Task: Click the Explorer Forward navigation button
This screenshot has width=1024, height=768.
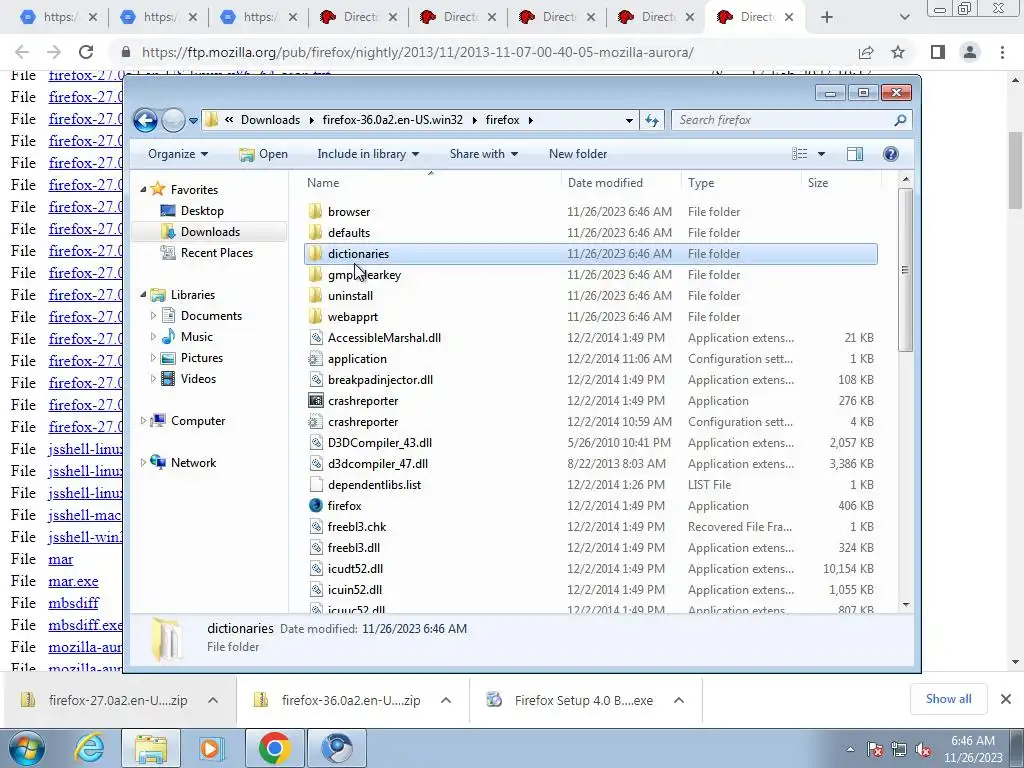Action: (x=173, y=120)
